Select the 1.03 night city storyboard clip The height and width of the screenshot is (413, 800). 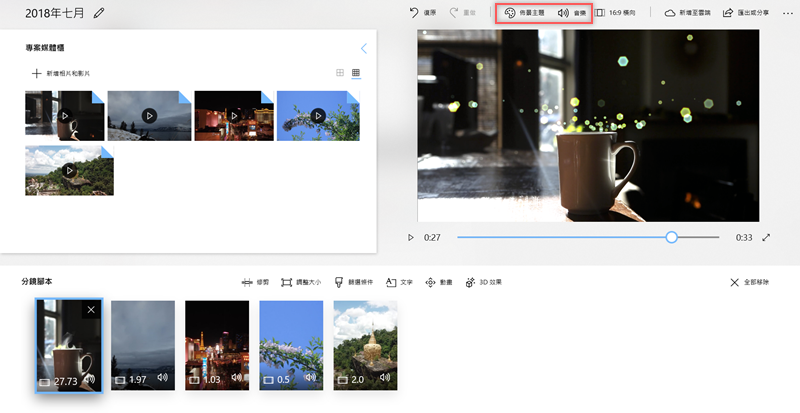217,346
